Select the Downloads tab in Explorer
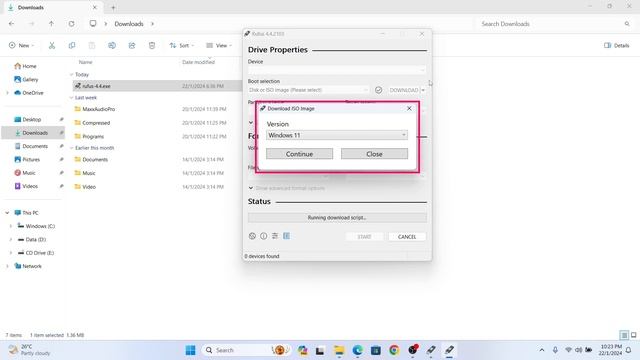Screen dimensions: 640x360 click(53, 7)
